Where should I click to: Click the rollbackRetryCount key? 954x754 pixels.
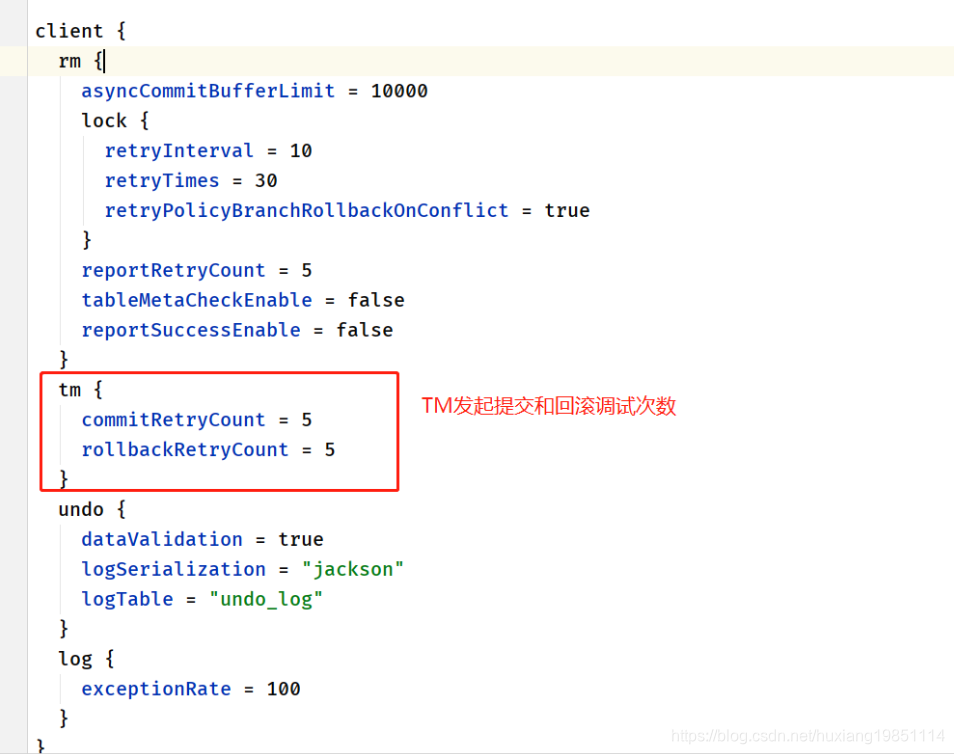(x=185, y=449)
